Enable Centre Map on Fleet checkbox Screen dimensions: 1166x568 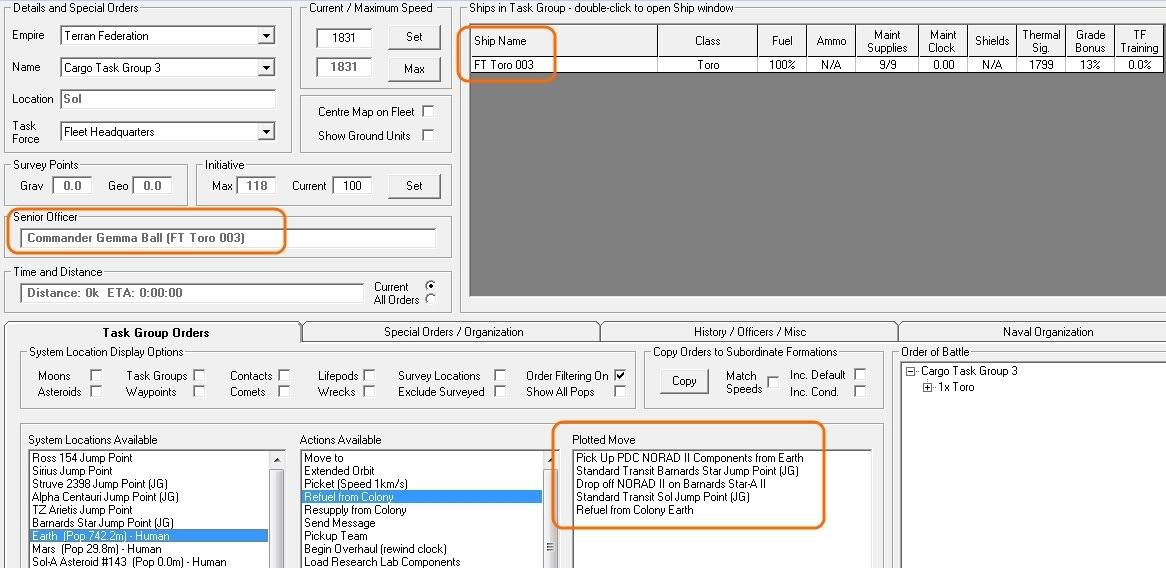coord(428,112)
